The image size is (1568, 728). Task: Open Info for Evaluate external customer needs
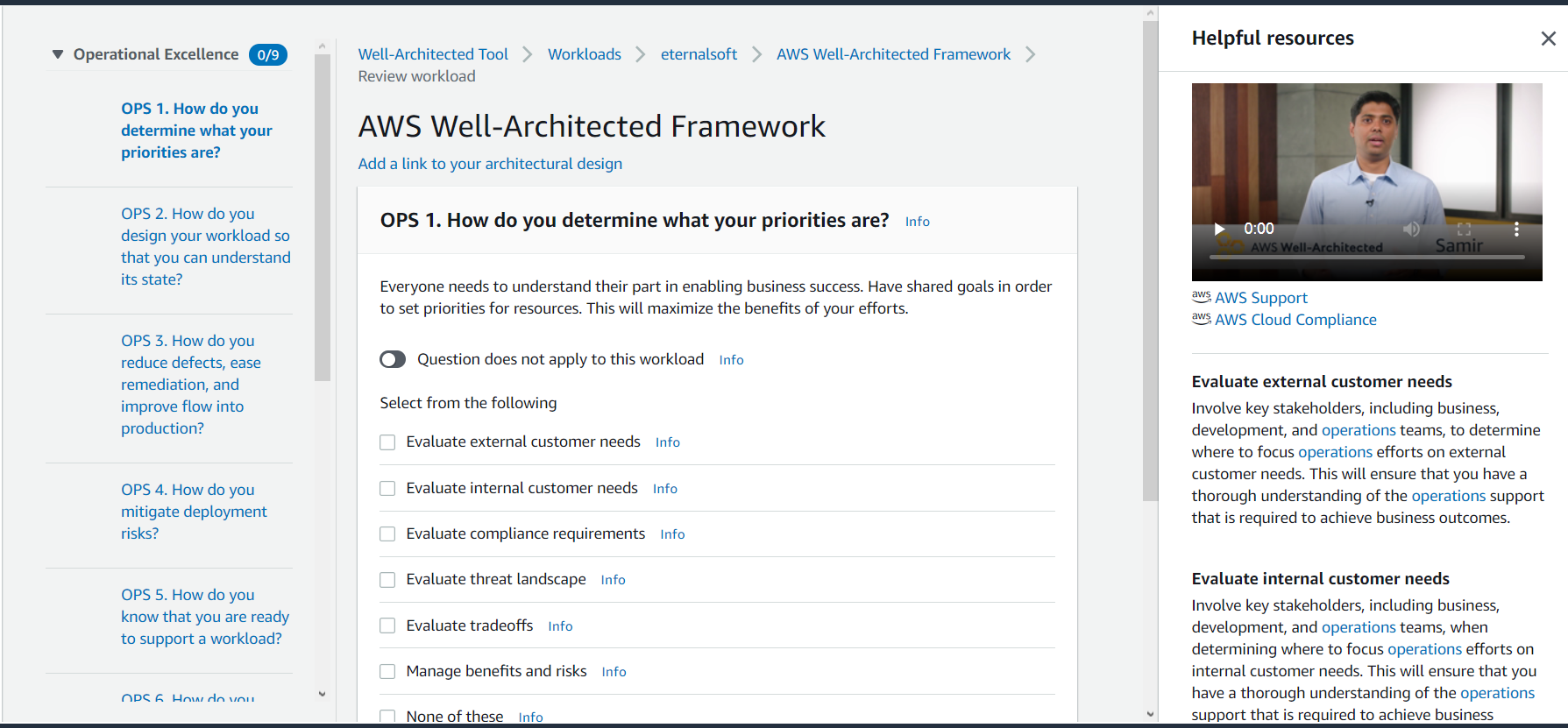click(668, 442)
